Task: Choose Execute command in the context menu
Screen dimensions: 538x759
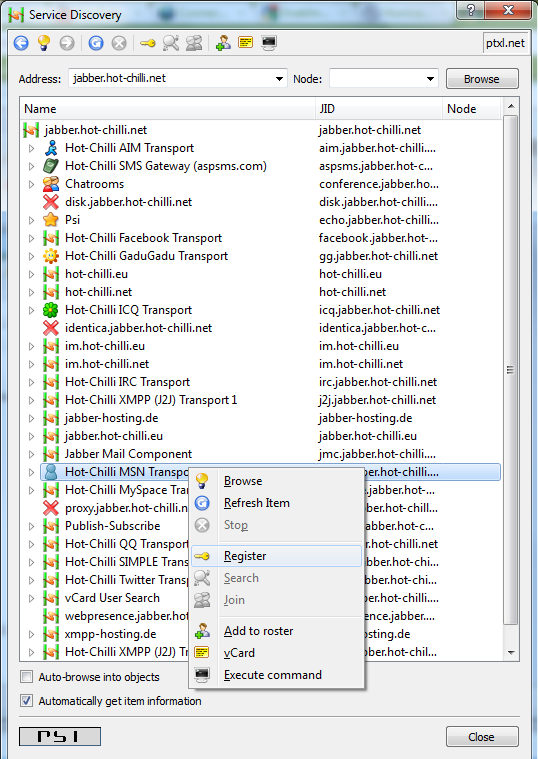Action: coord(277,675)
